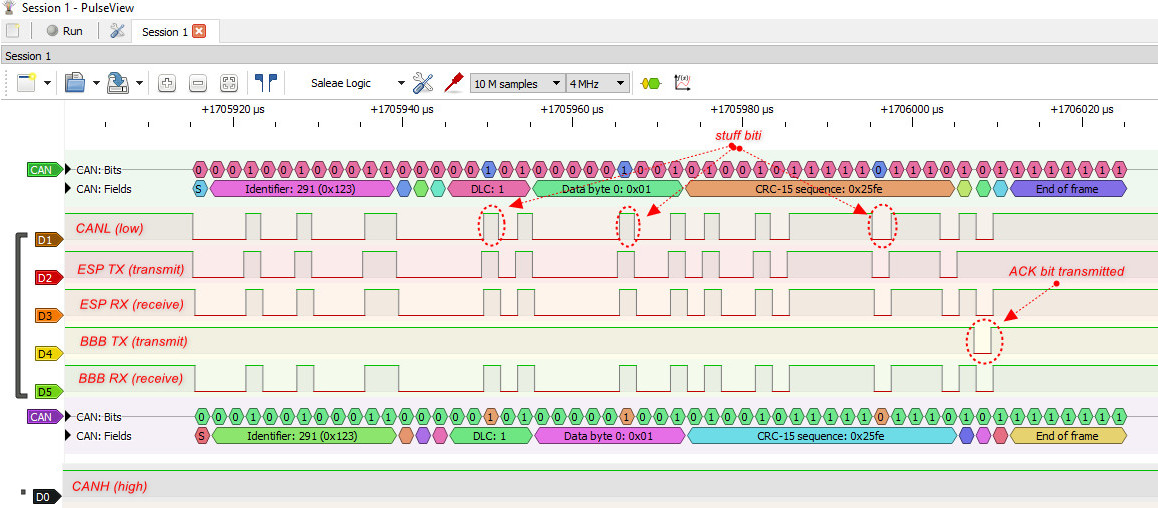Open the 4 MHz sample rate dropdown
This screenshot has width=1158, height=508.
click(597, 83)
